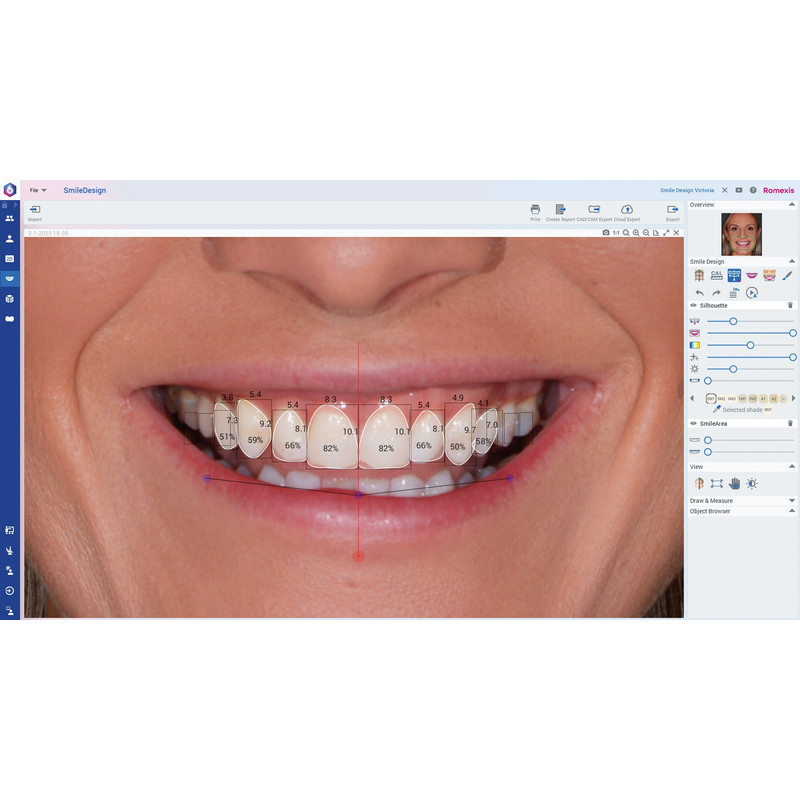
Task: Click the brightness slider in Silhouette
Action: (733, 369)
